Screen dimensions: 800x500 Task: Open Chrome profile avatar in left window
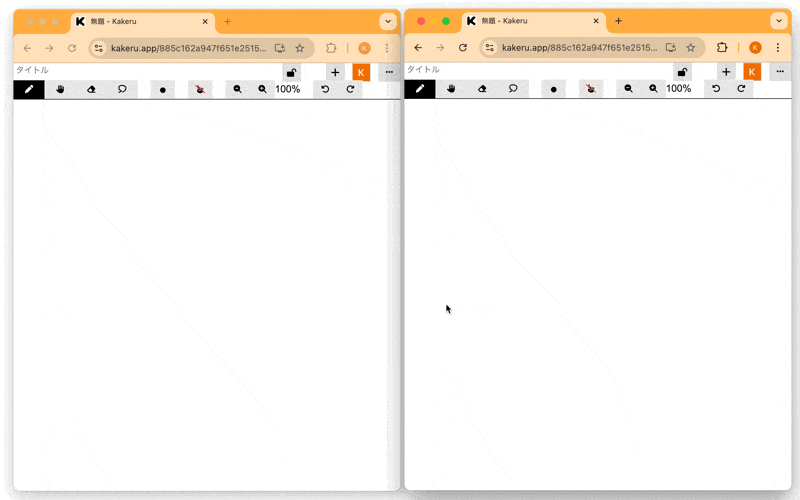[364, 48]
